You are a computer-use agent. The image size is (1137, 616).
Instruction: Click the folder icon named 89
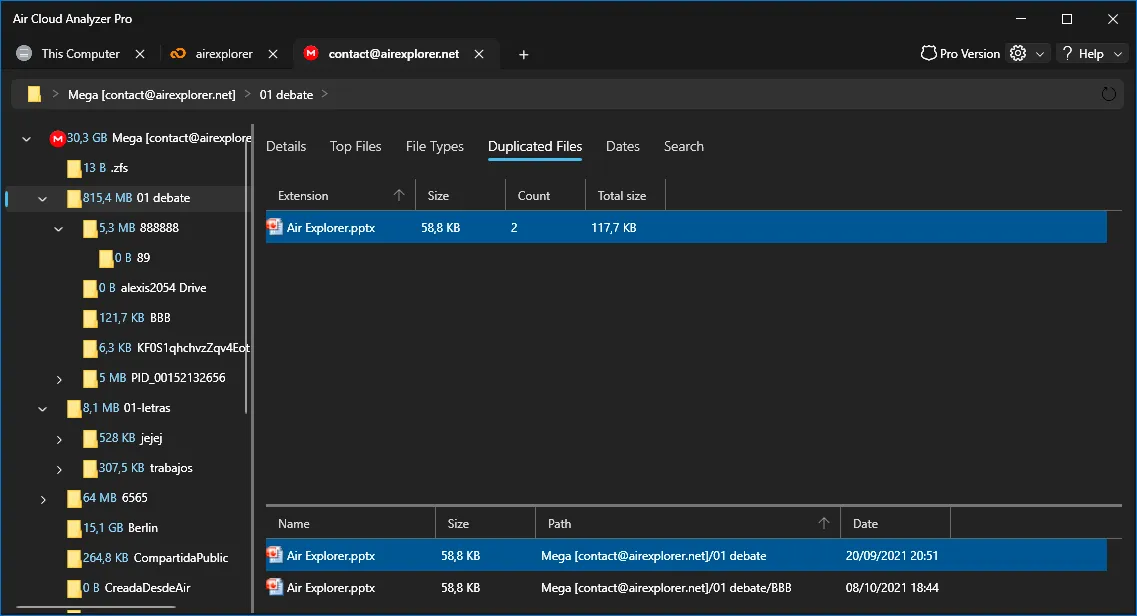tap(106, 258)
